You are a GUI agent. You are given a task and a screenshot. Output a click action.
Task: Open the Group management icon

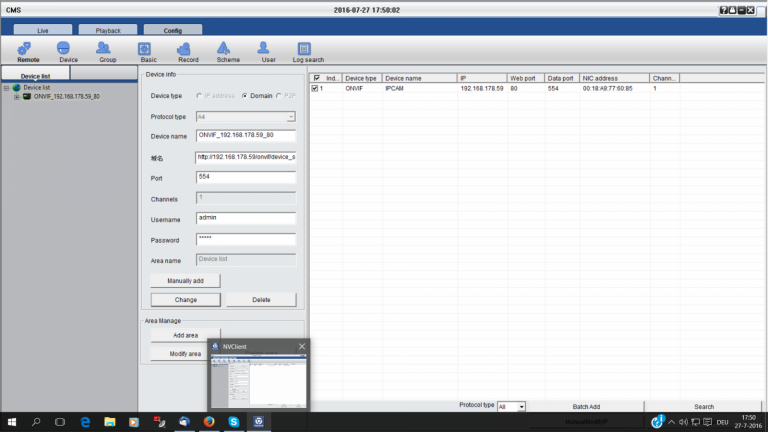coord(107,49)
